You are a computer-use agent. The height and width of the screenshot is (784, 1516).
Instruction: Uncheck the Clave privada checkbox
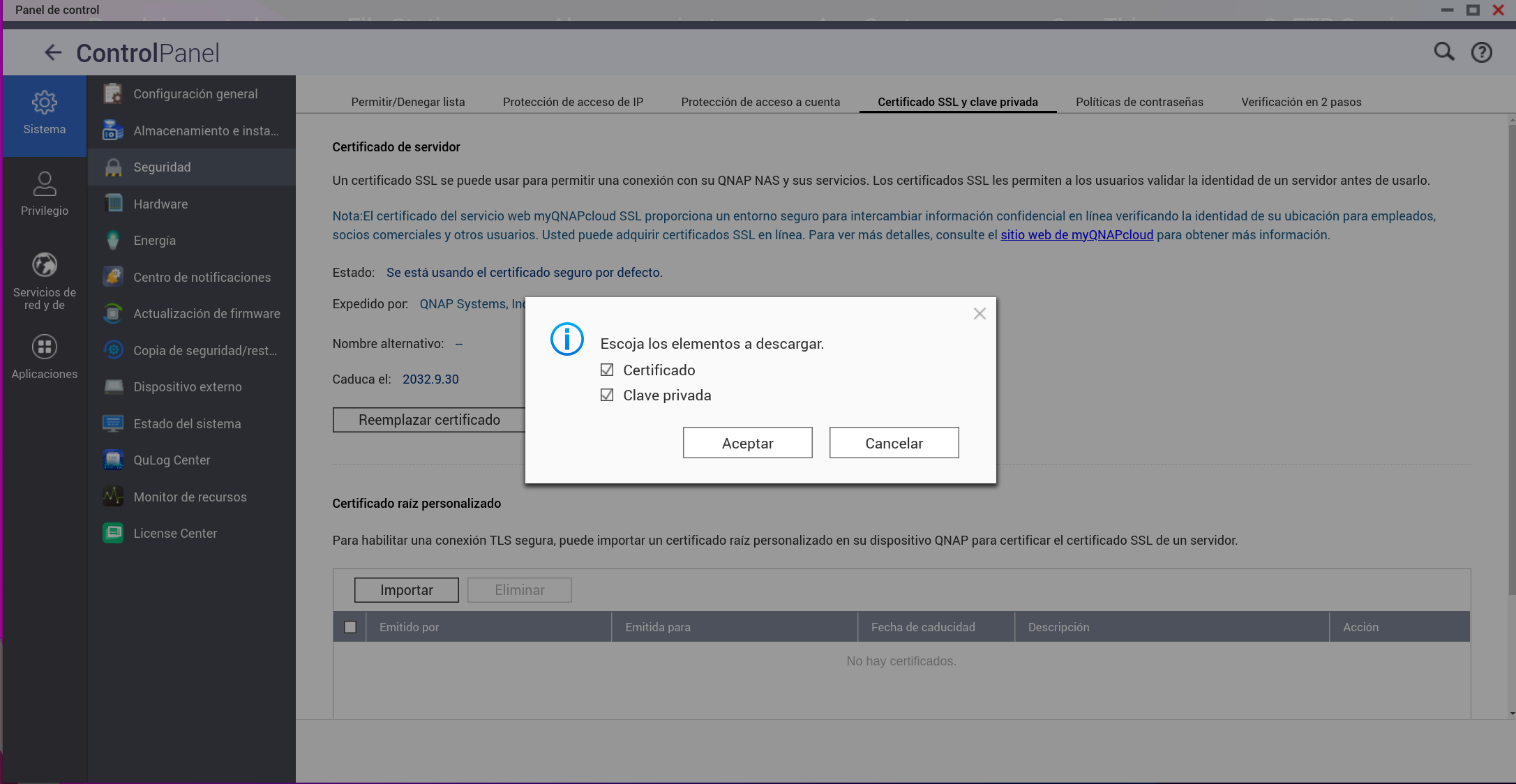point(607,395)
